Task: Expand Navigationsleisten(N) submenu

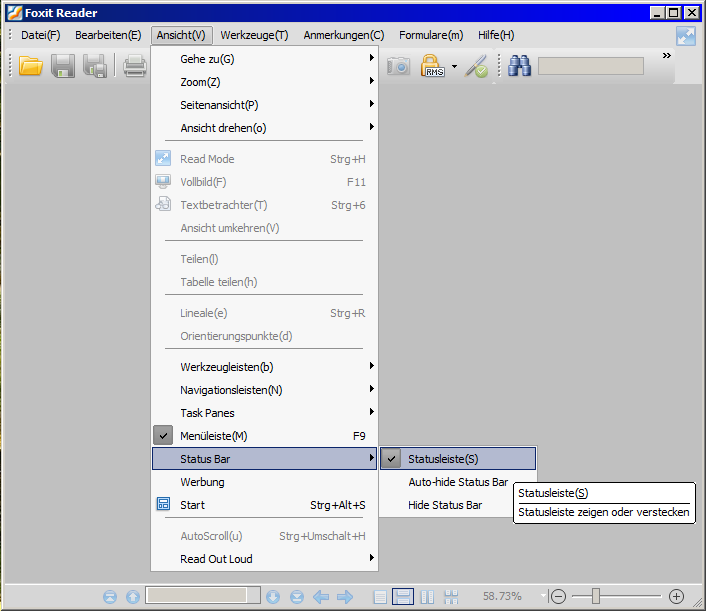Action: pyautogui.click(x=264, y=390)
